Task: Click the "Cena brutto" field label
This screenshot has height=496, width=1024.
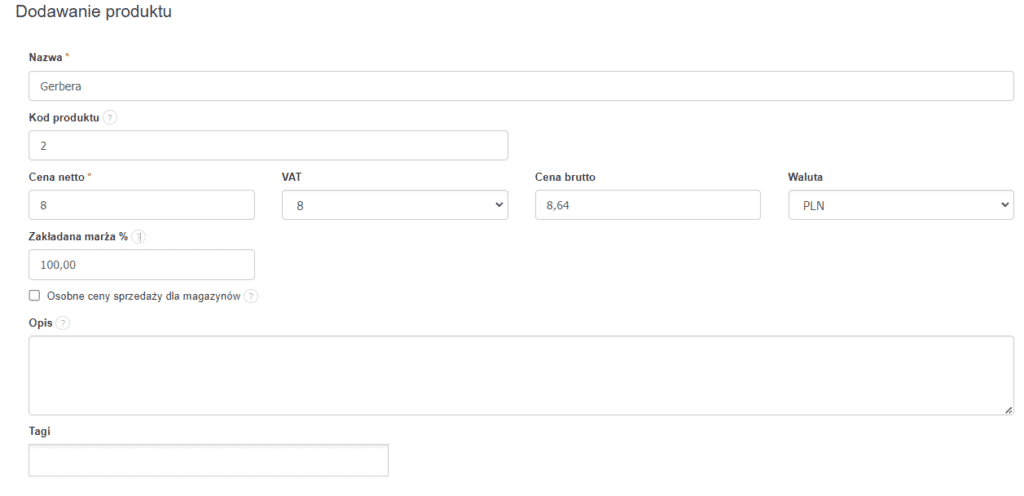Action: [567, 177]
